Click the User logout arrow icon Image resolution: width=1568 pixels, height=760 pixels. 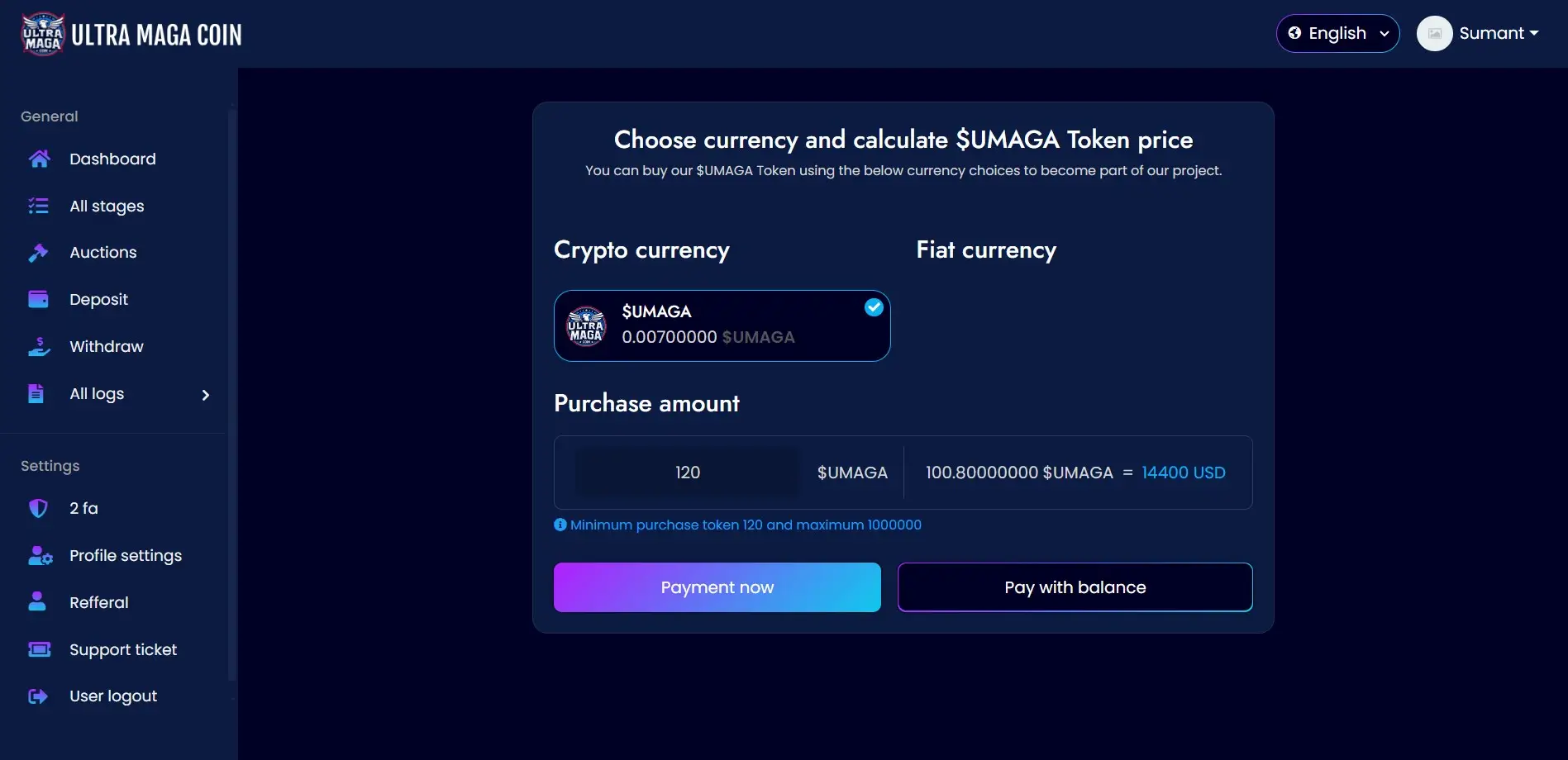point(39,696)
